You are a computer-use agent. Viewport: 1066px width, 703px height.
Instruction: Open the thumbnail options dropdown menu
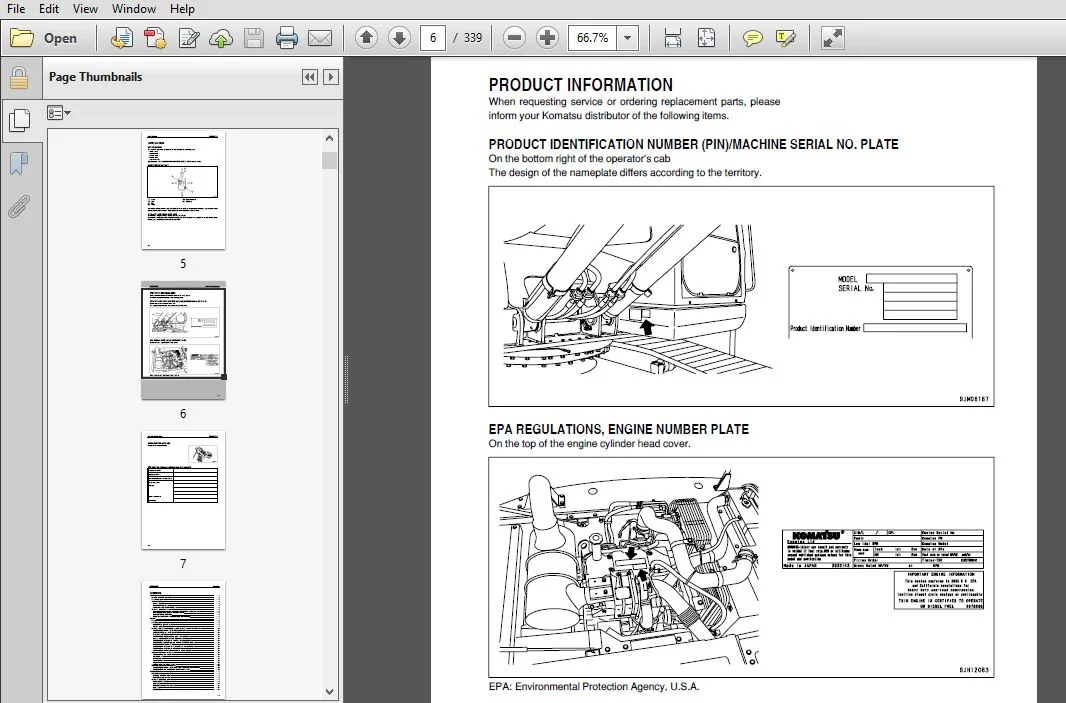(x=58, y=113)
